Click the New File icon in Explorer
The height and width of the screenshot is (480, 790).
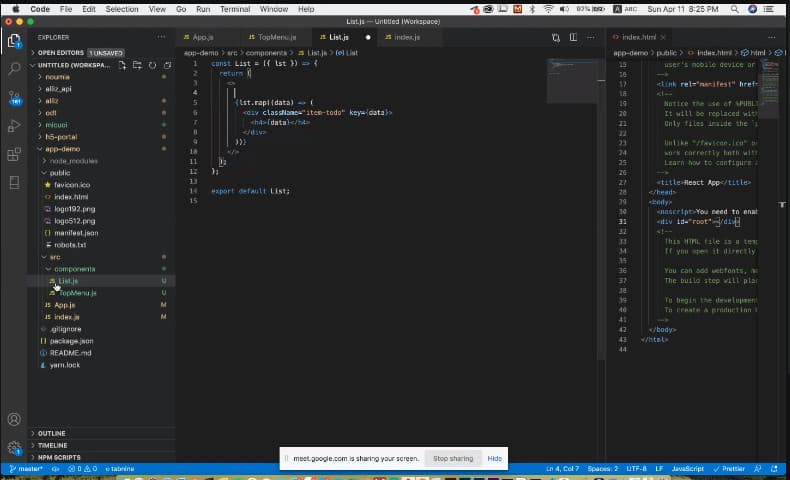click(123, 65)
